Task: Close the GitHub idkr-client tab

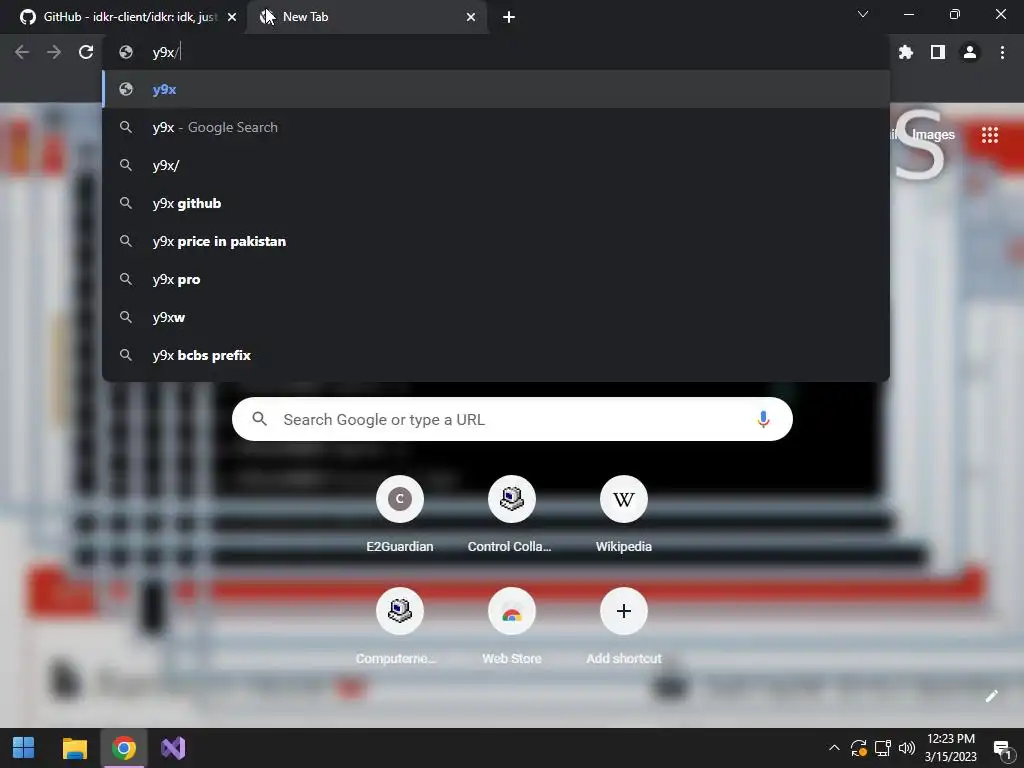Action: pos(232,17)
